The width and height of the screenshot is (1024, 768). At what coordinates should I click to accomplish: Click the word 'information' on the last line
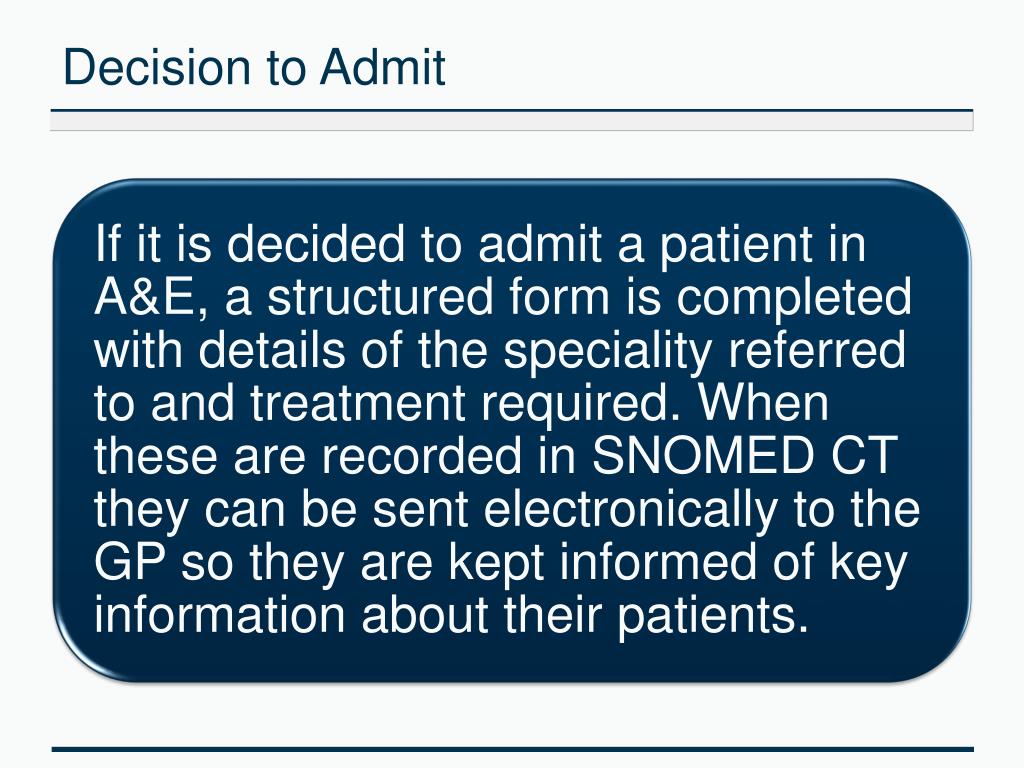pos(220,615)
